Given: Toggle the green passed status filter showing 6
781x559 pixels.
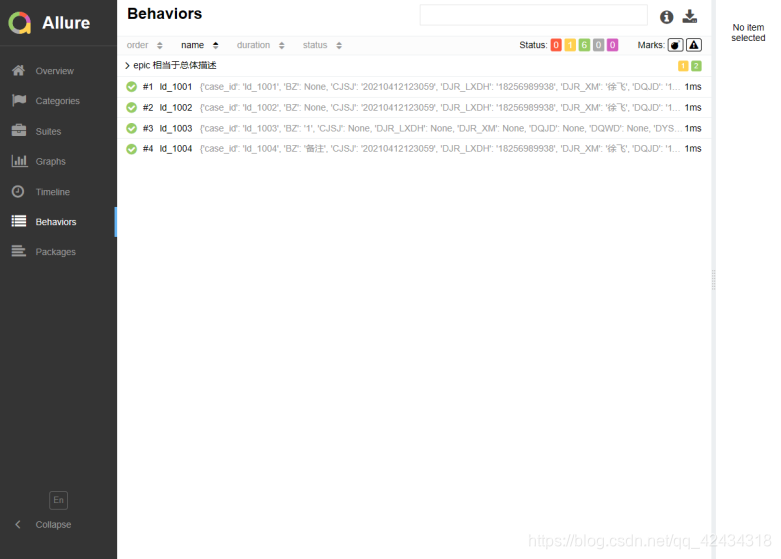Looking at the screenshot, I should coord(584,45).
